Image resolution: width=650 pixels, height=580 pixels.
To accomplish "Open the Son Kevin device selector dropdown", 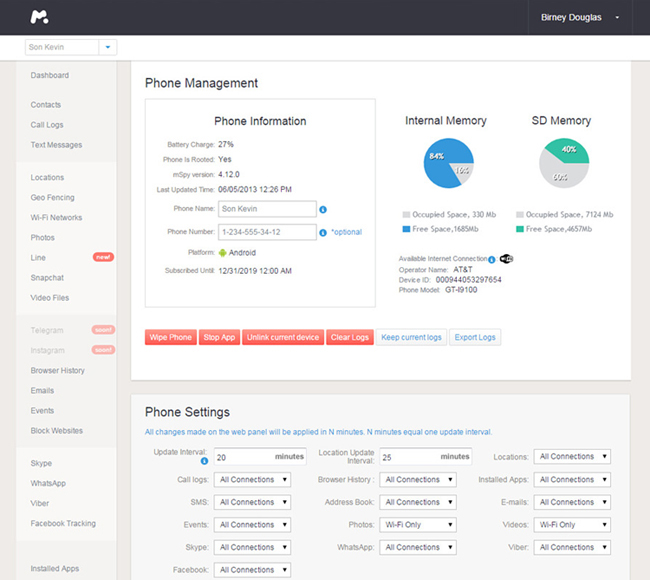I will [x=108, y=47].
